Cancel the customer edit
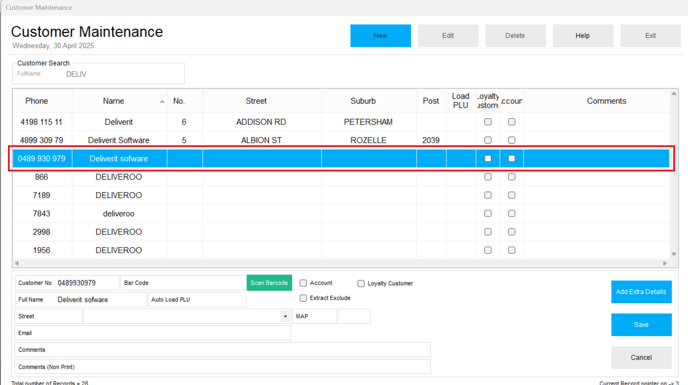The height and width of the screenshot is (385, 688). click(641, 357)
